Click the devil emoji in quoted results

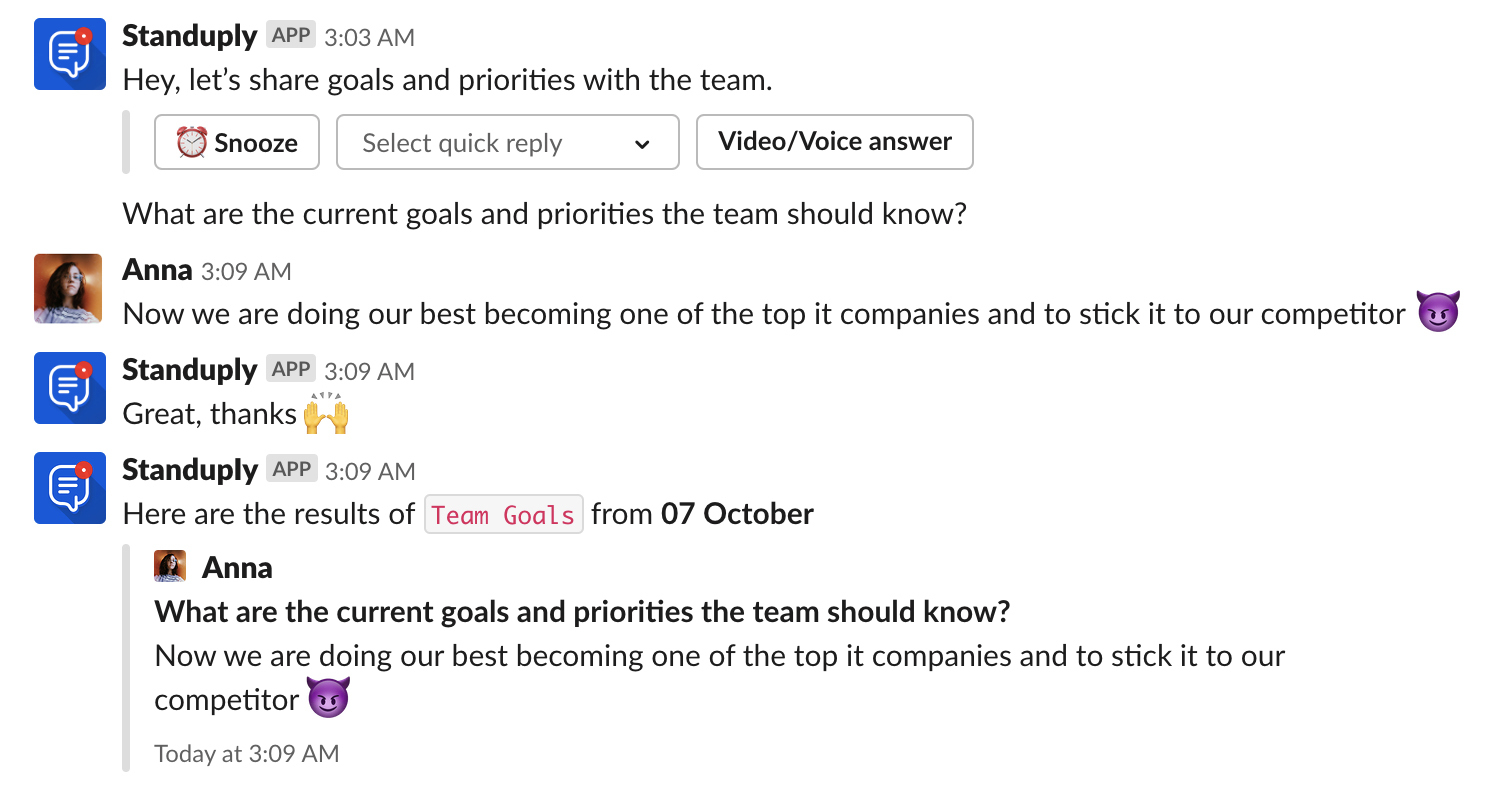(x=328, y=698)
